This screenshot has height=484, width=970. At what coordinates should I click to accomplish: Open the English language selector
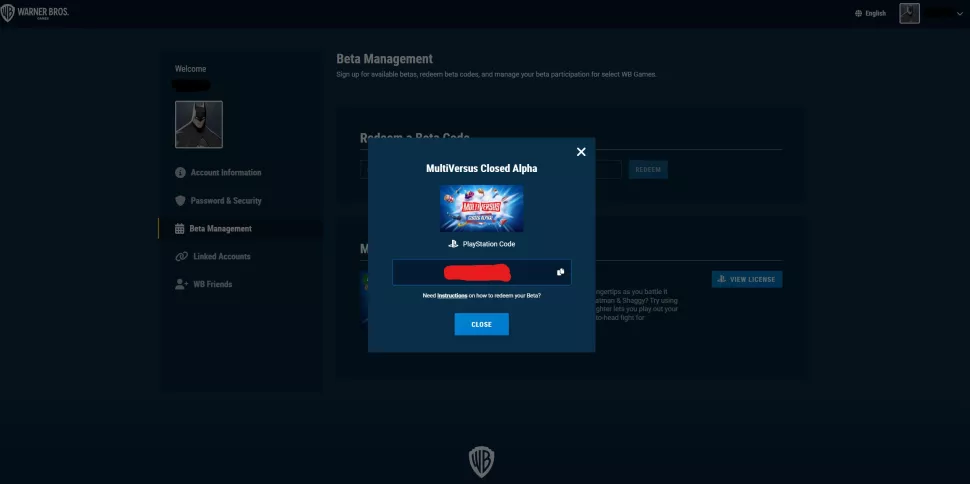point(871,13)
